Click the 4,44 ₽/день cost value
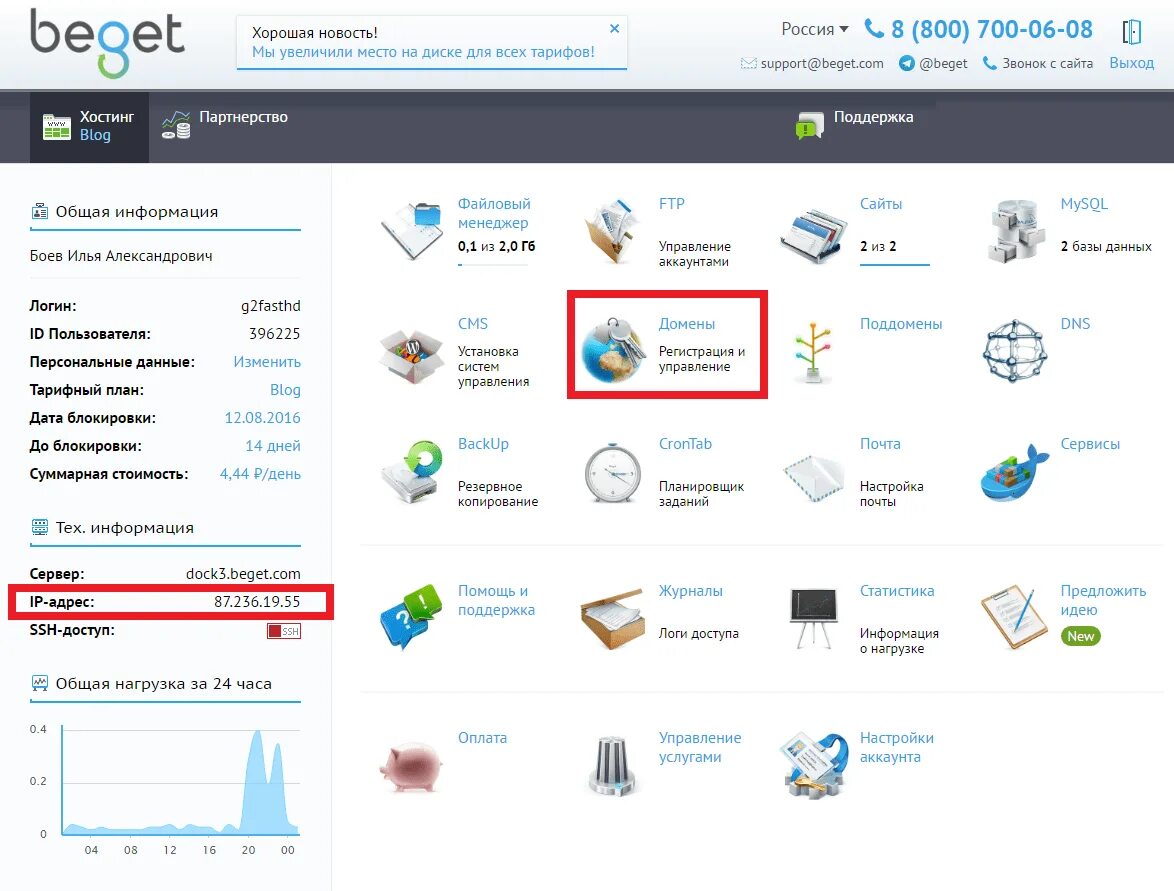 [x=260, y=474]
